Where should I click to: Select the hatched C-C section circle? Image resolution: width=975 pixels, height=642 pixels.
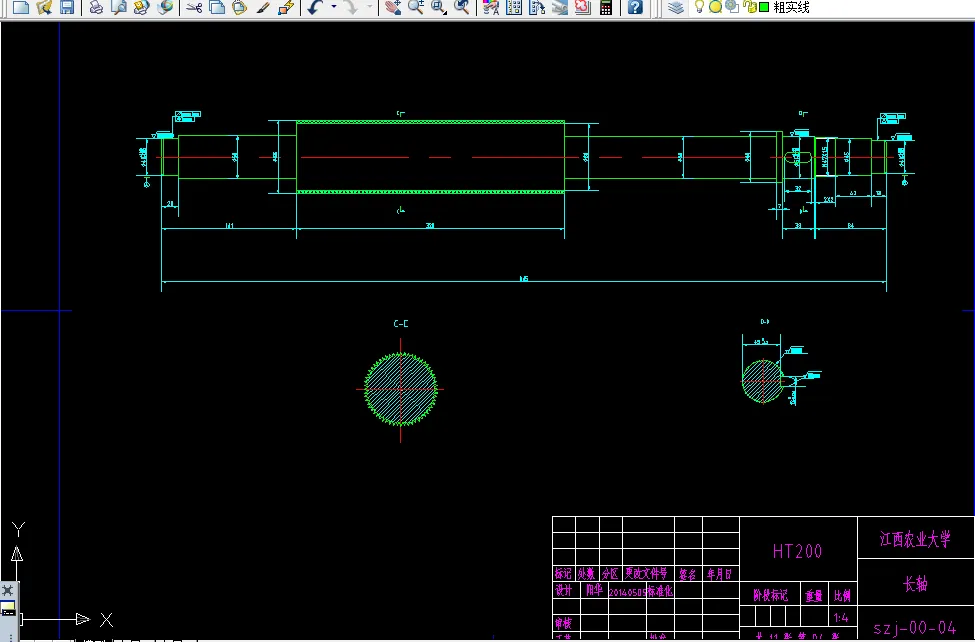[x=400, y=389]
